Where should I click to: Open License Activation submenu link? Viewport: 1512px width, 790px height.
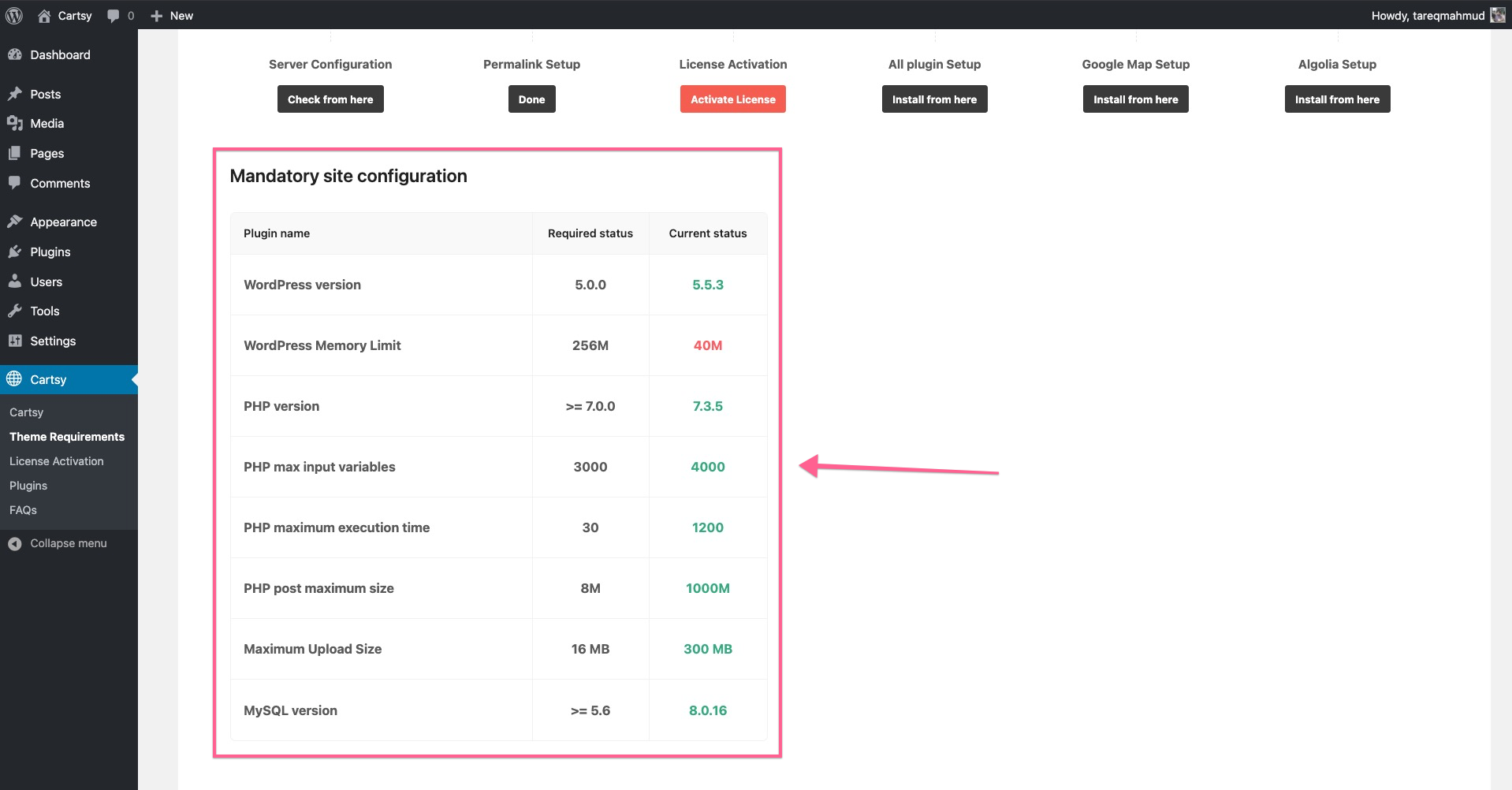point(56,461)
